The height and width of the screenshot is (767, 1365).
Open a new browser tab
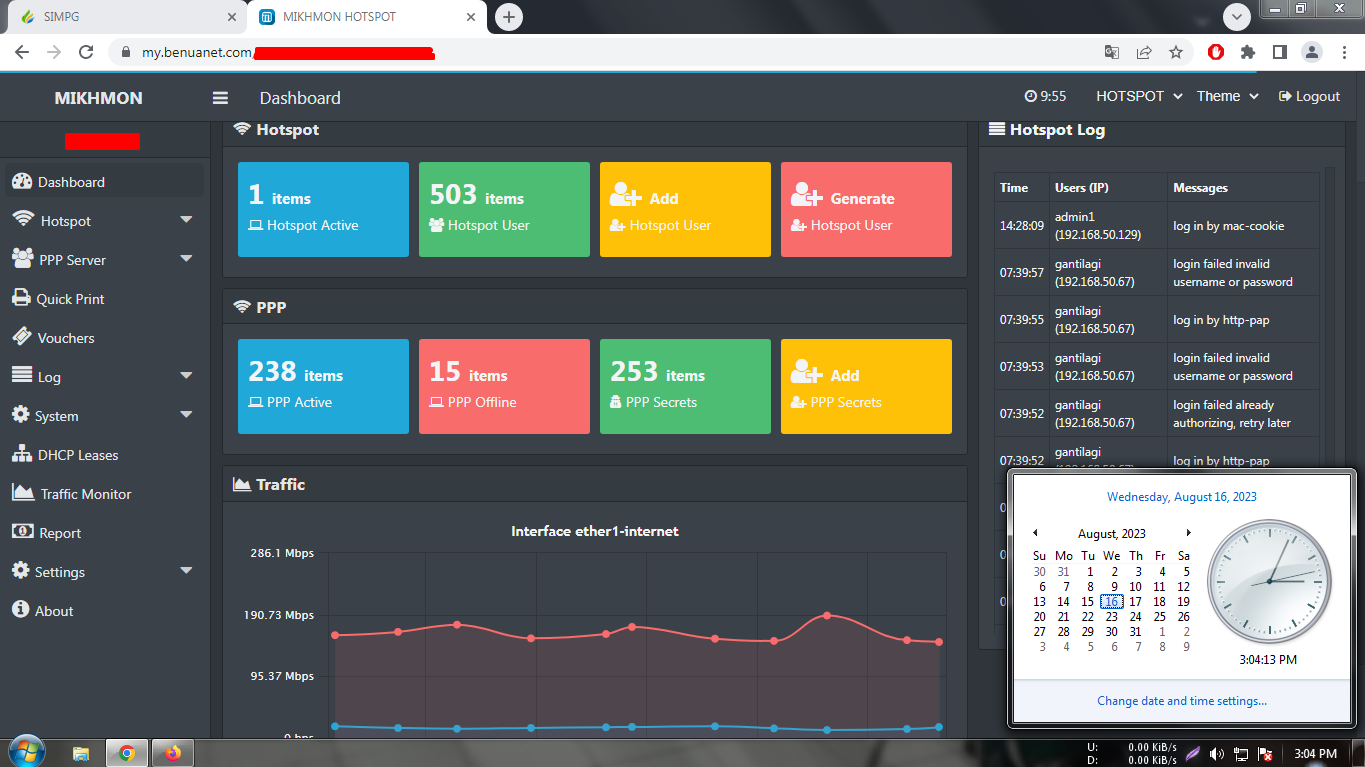point(509,17)
